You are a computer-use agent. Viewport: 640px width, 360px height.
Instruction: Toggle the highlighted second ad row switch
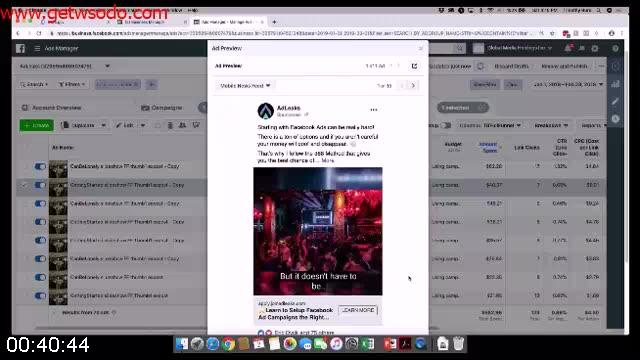point(40,185)
